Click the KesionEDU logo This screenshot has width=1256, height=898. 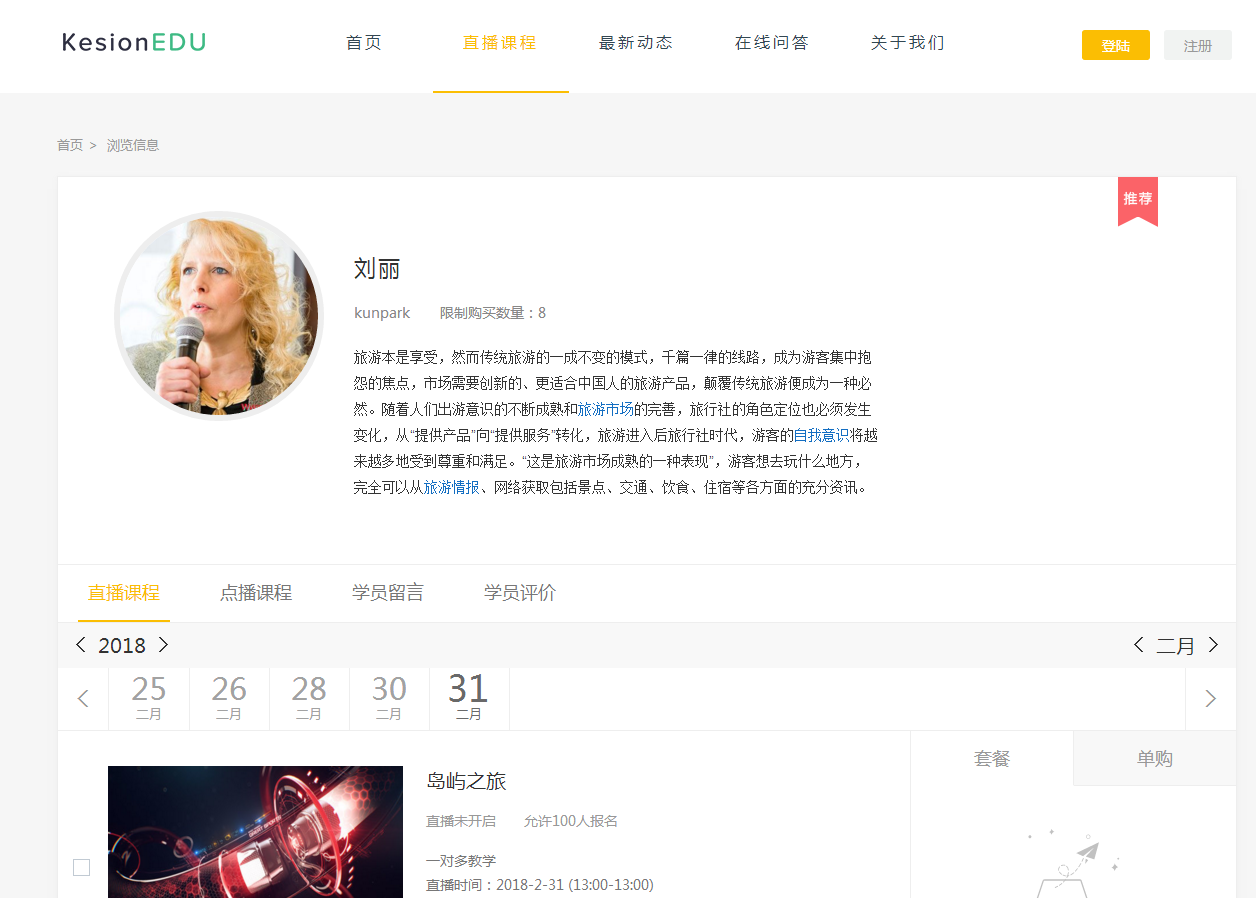click(x=134, y=42)
